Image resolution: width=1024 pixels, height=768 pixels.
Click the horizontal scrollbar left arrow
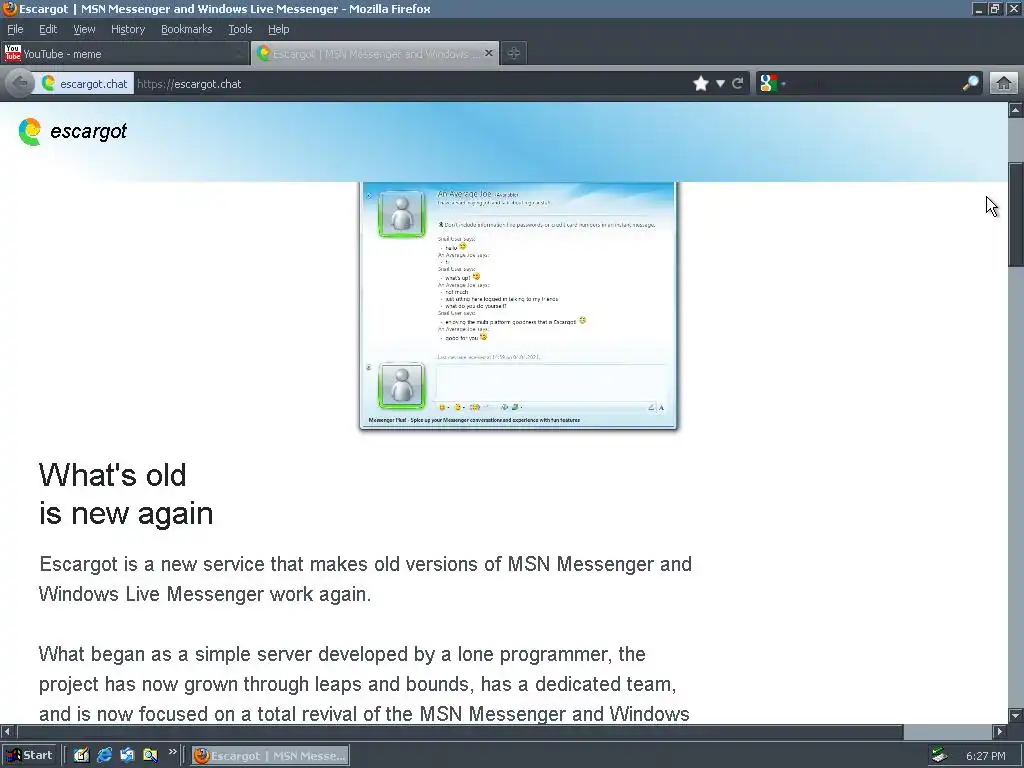tap(7, 731)
